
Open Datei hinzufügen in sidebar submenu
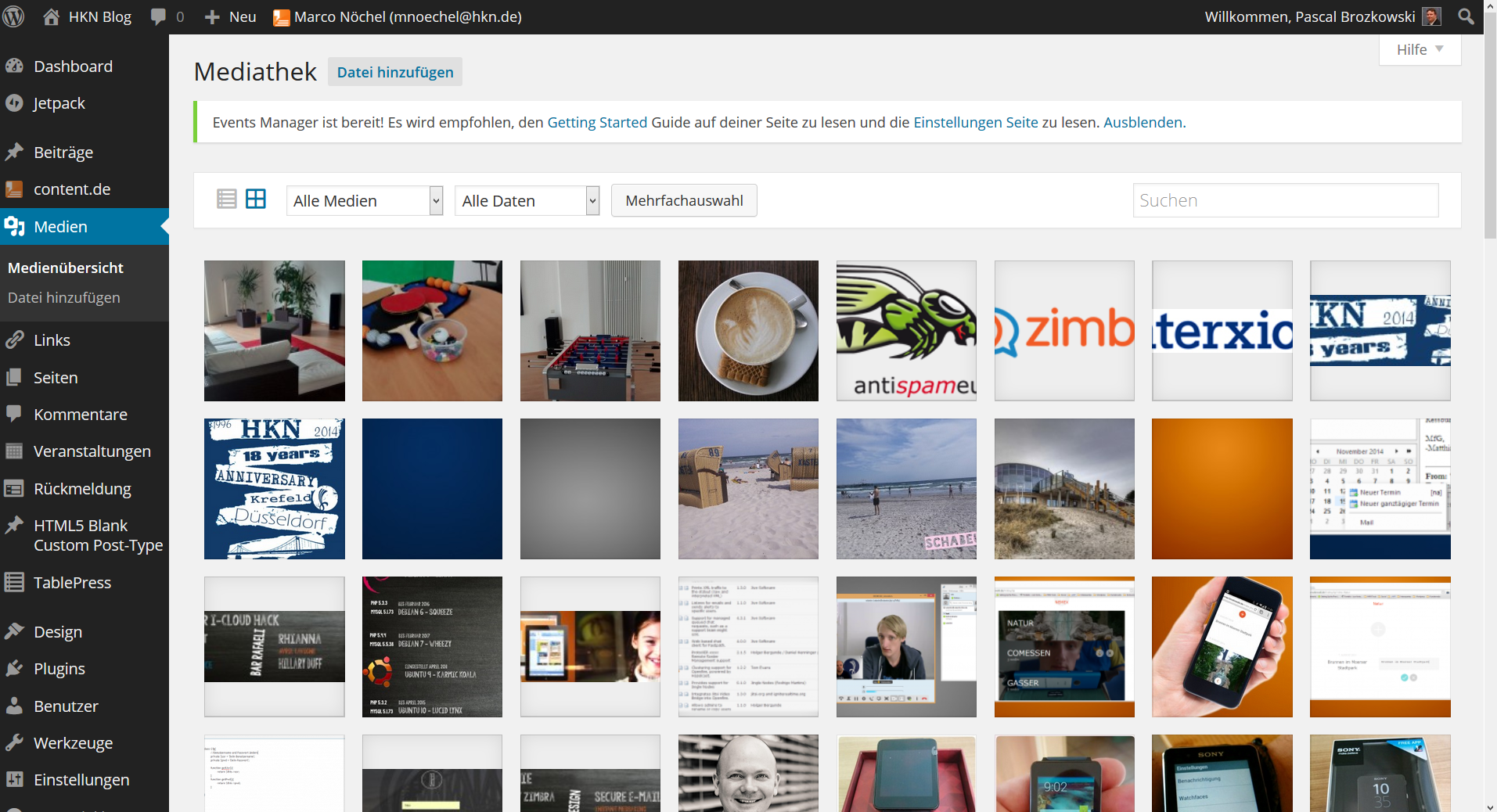pyautogui.click(x=64, y=298)
